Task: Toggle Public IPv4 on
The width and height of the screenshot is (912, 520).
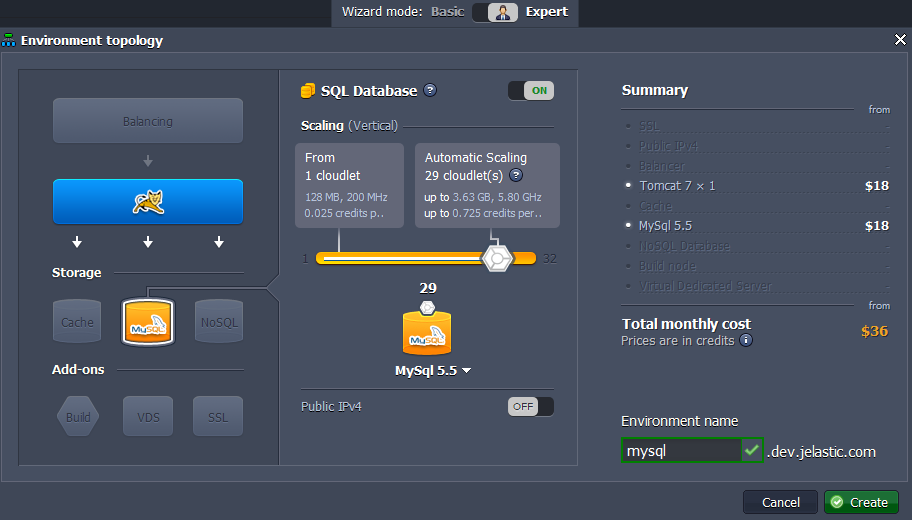Action: click(x=530, y=406)
